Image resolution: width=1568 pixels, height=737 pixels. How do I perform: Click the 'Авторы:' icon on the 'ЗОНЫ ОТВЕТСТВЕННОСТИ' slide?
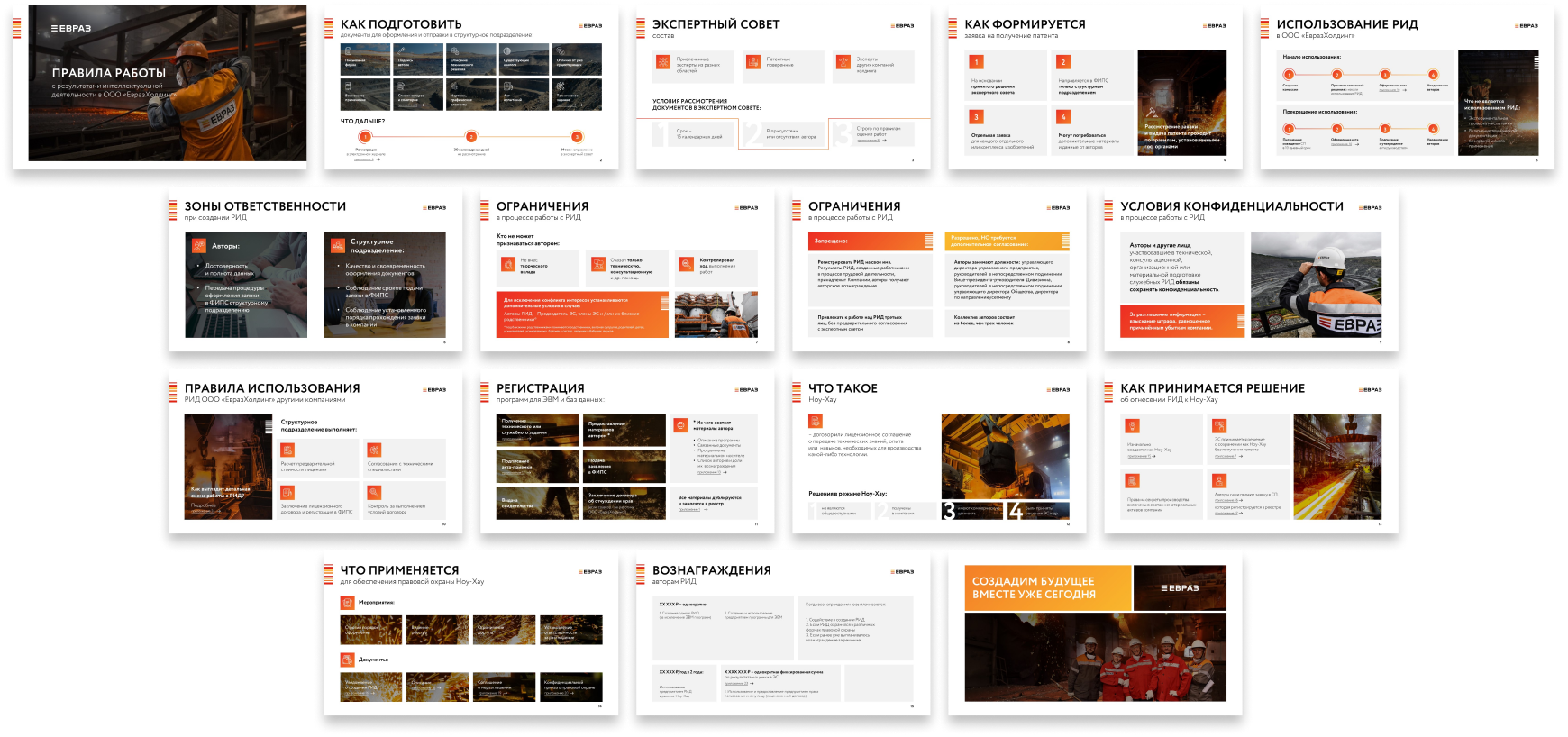(x=198, y=245)
